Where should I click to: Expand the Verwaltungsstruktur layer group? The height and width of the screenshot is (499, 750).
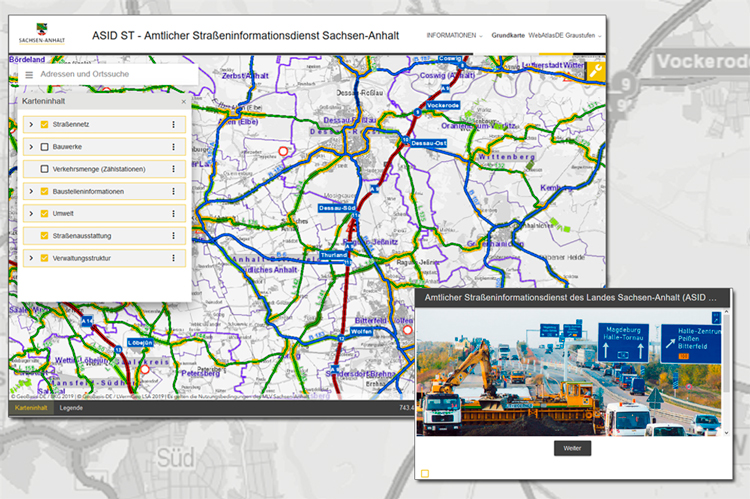tap(31, 258)
